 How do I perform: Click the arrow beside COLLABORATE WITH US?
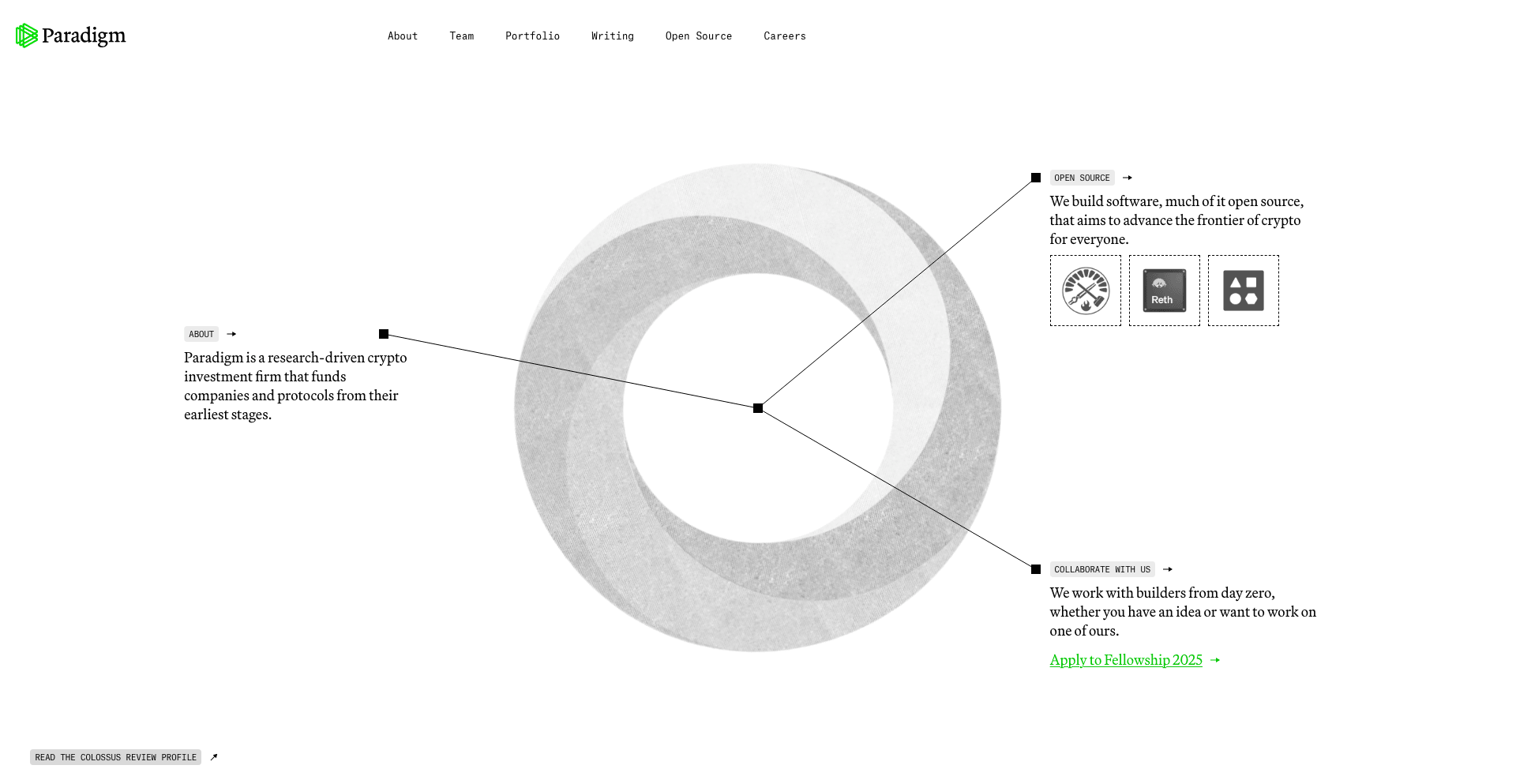(1168, 569)
